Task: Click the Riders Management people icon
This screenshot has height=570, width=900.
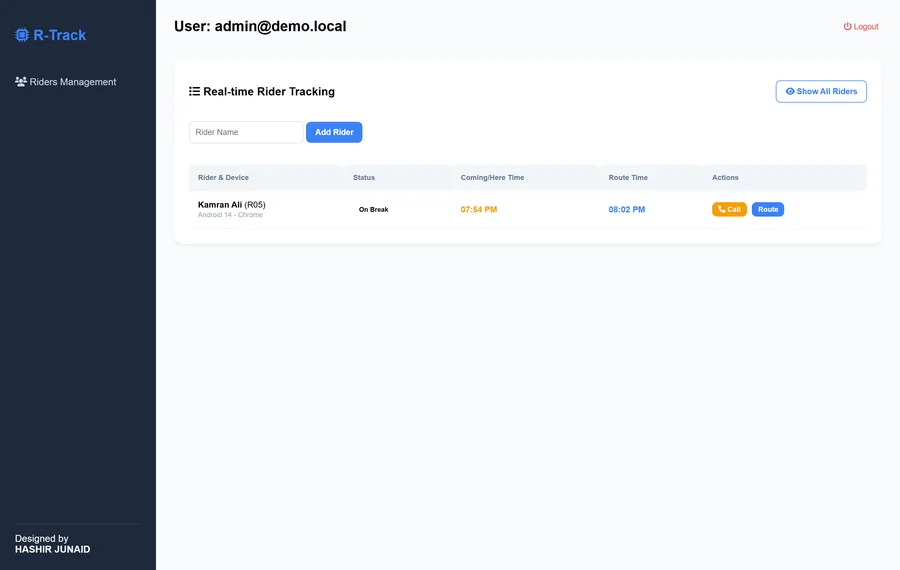Action: click(21, 82)
